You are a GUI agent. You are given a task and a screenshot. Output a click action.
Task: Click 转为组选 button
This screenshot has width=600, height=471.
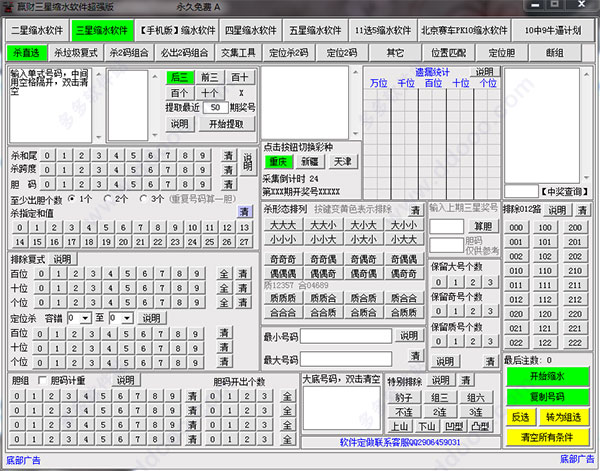coord(564,417)
